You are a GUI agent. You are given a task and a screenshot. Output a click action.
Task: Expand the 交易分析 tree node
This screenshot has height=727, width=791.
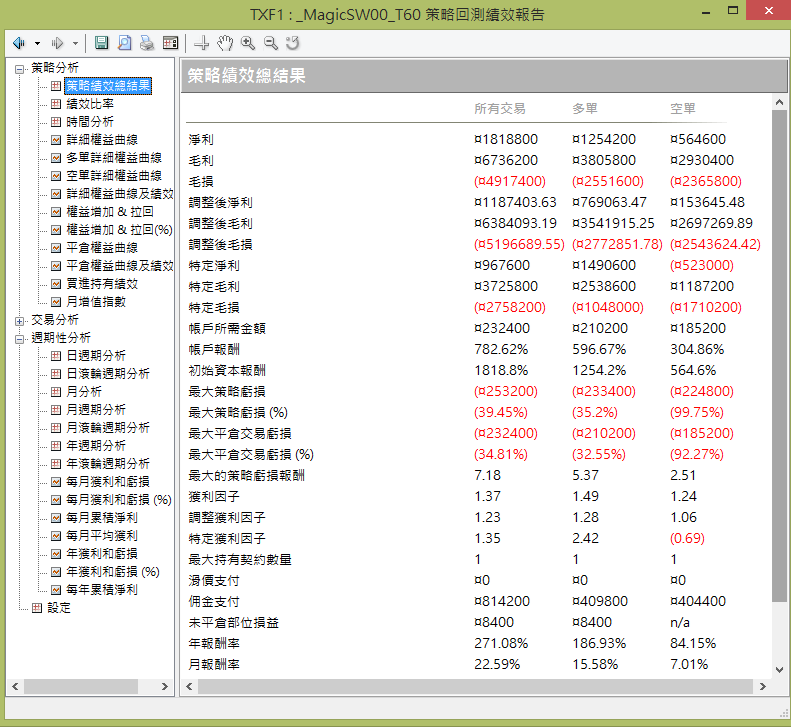pyautogui.click(x=19, y=321)
